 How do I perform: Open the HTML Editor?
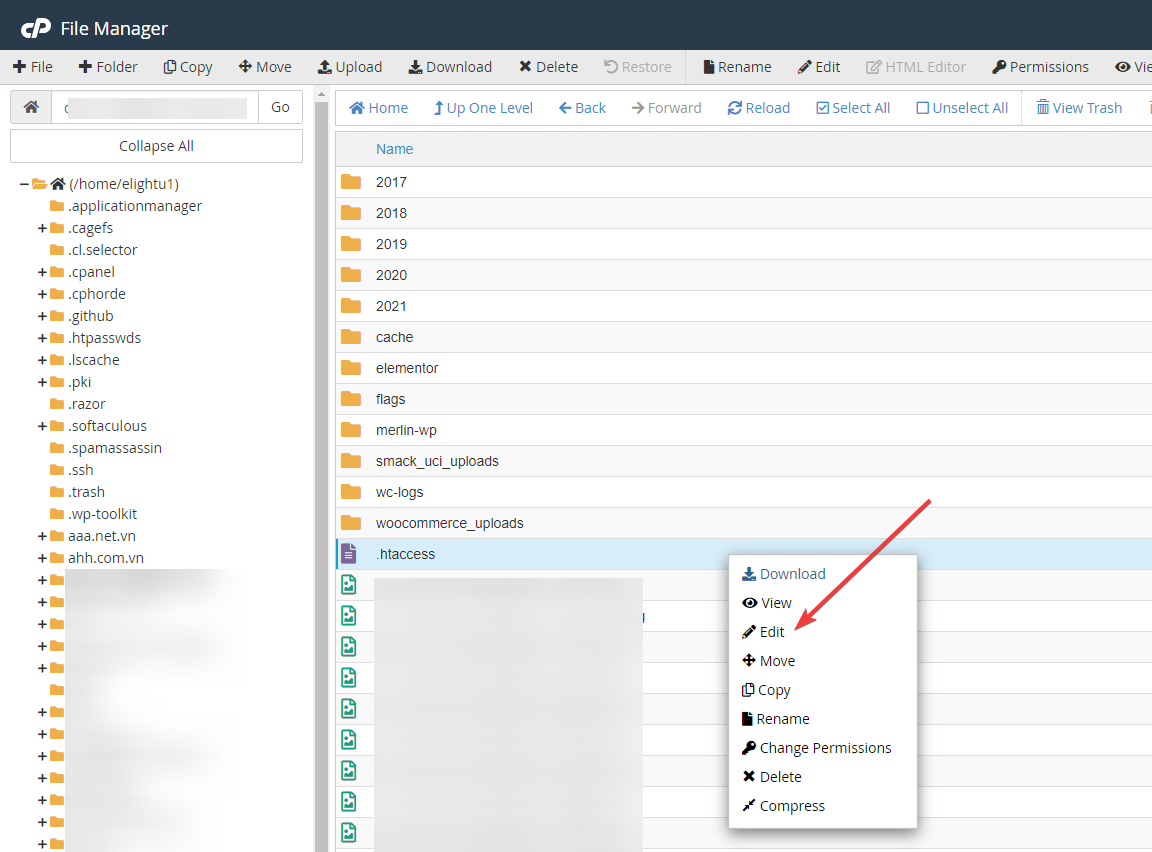point(916,67)
